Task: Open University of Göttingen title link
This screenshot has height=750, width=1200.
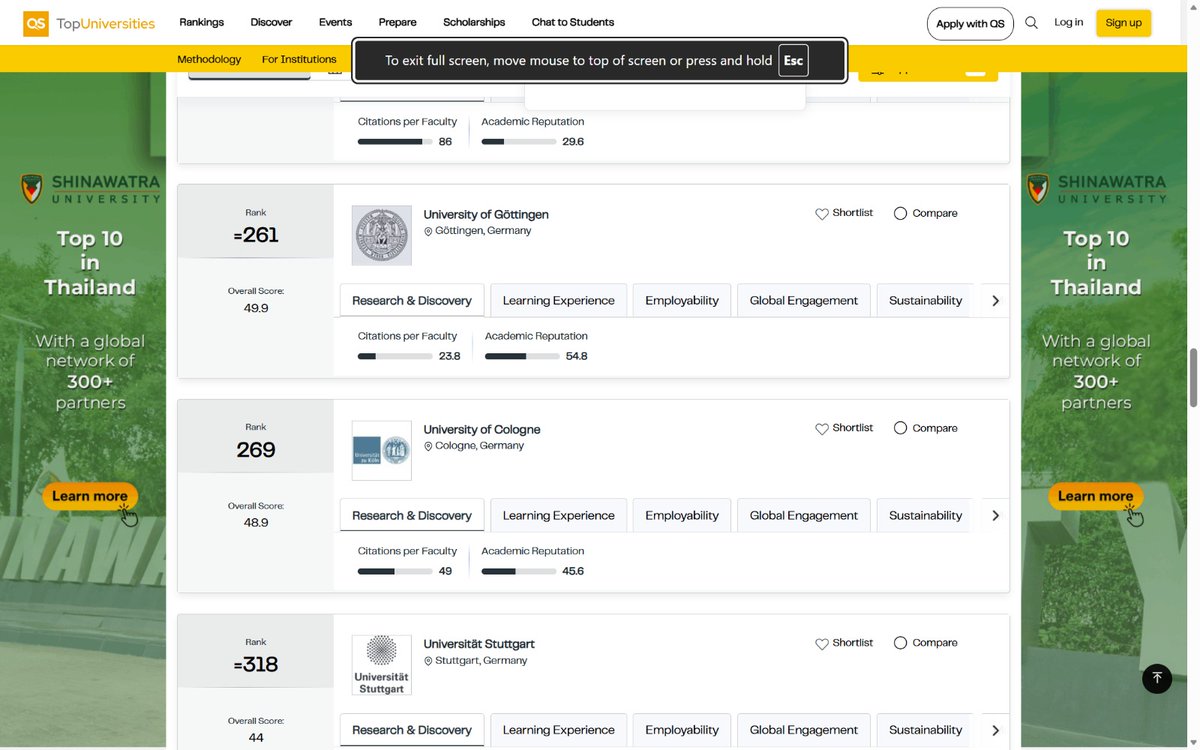Action: tap(486, 215)
